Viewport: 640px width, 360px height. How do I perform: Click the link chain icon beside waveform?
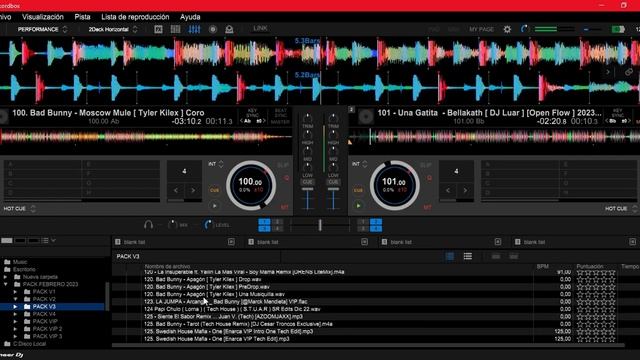(629, 72)
